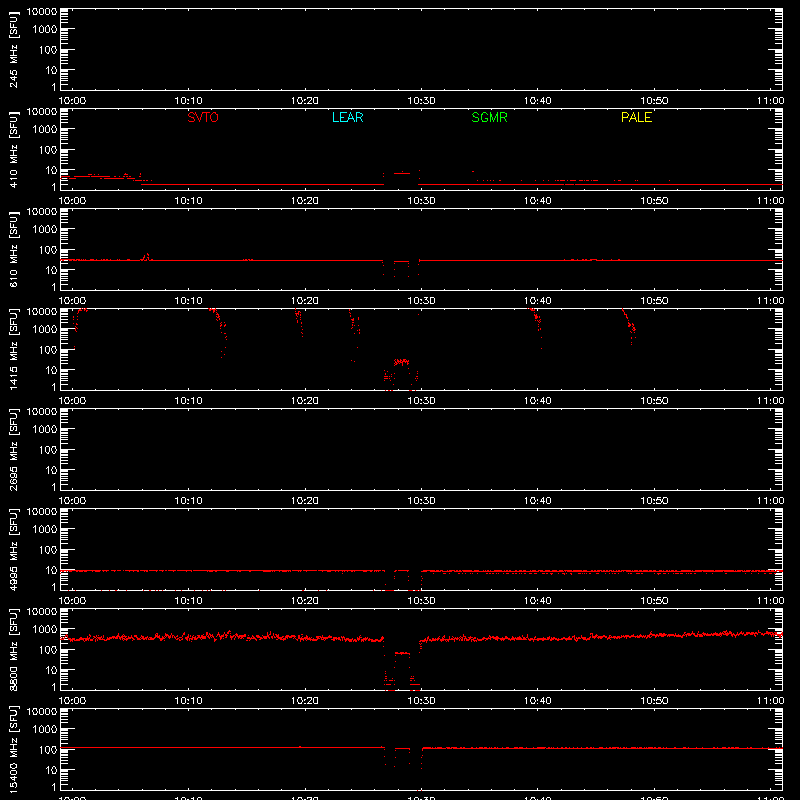Click 10:10 time label below 245 MHz panel
The width and height of the screenshot is (800, 800).
188,101
